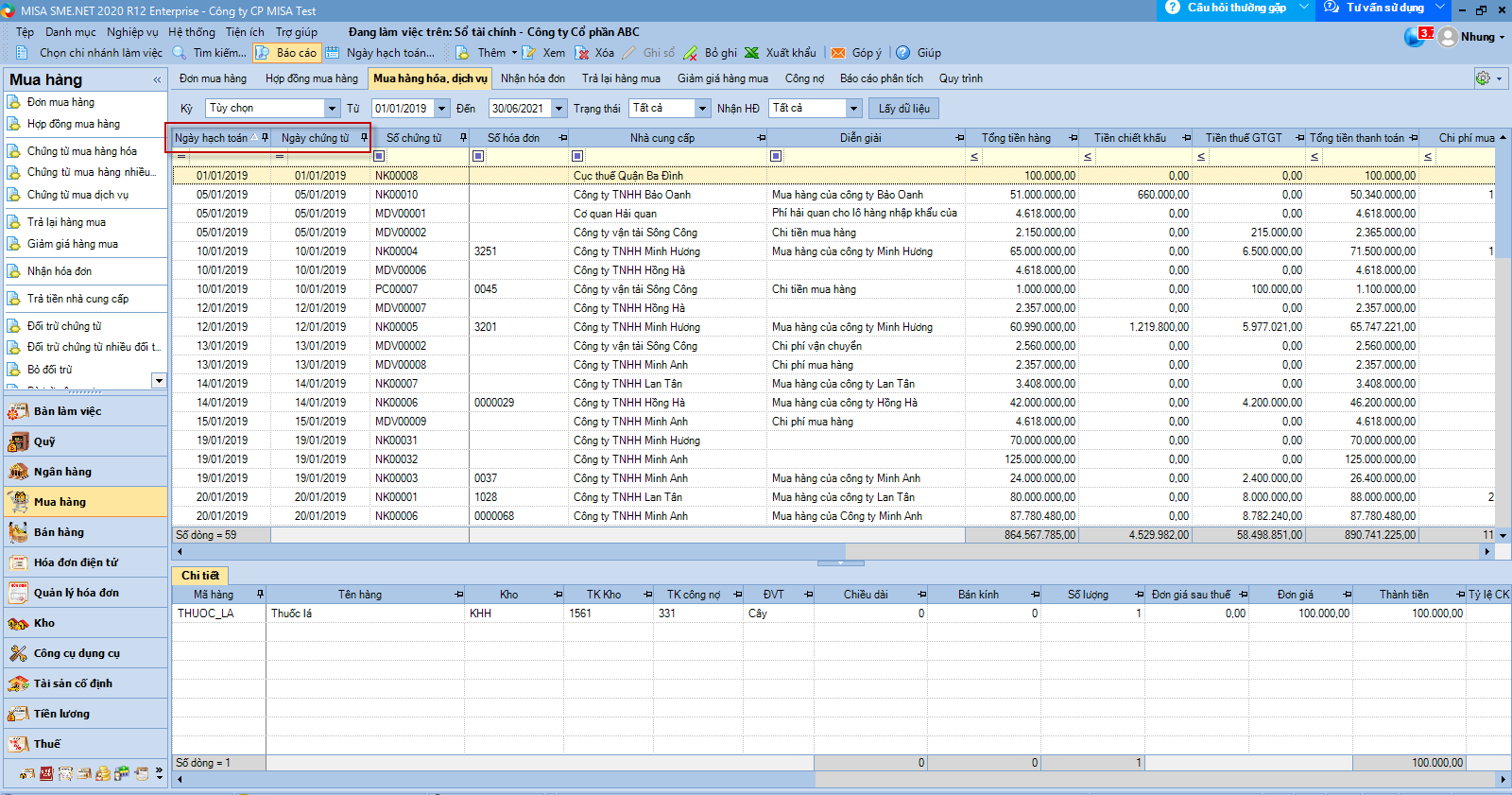Collapse the Mua hàng sidebar panel
The width and height of the screenshot is (1512, 795).
click(157, 80)
